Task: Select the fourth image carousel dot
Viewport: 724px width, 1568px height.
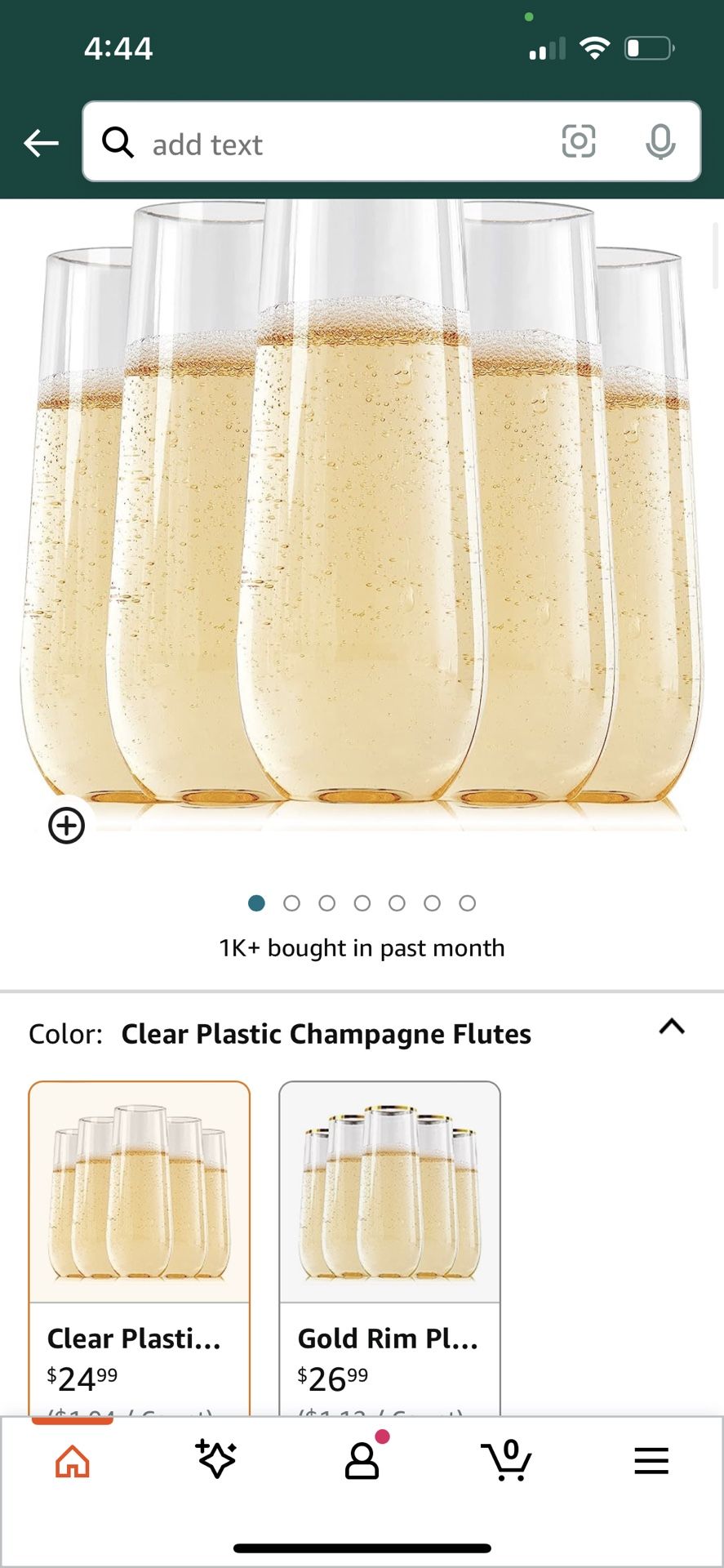Action: 362,902
